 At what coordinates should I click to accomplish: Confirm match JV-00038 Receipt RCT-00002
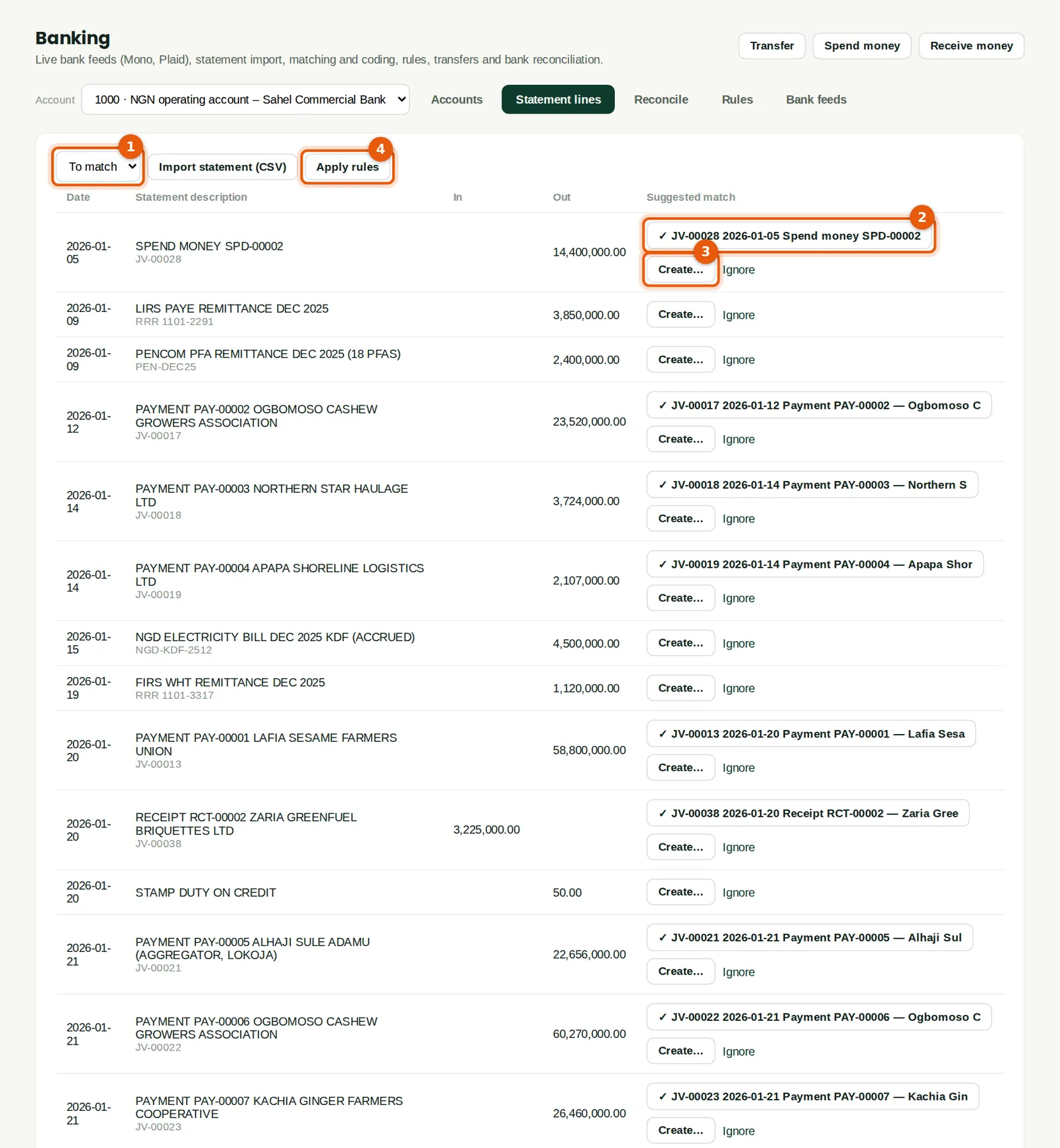tap(808, 813)
